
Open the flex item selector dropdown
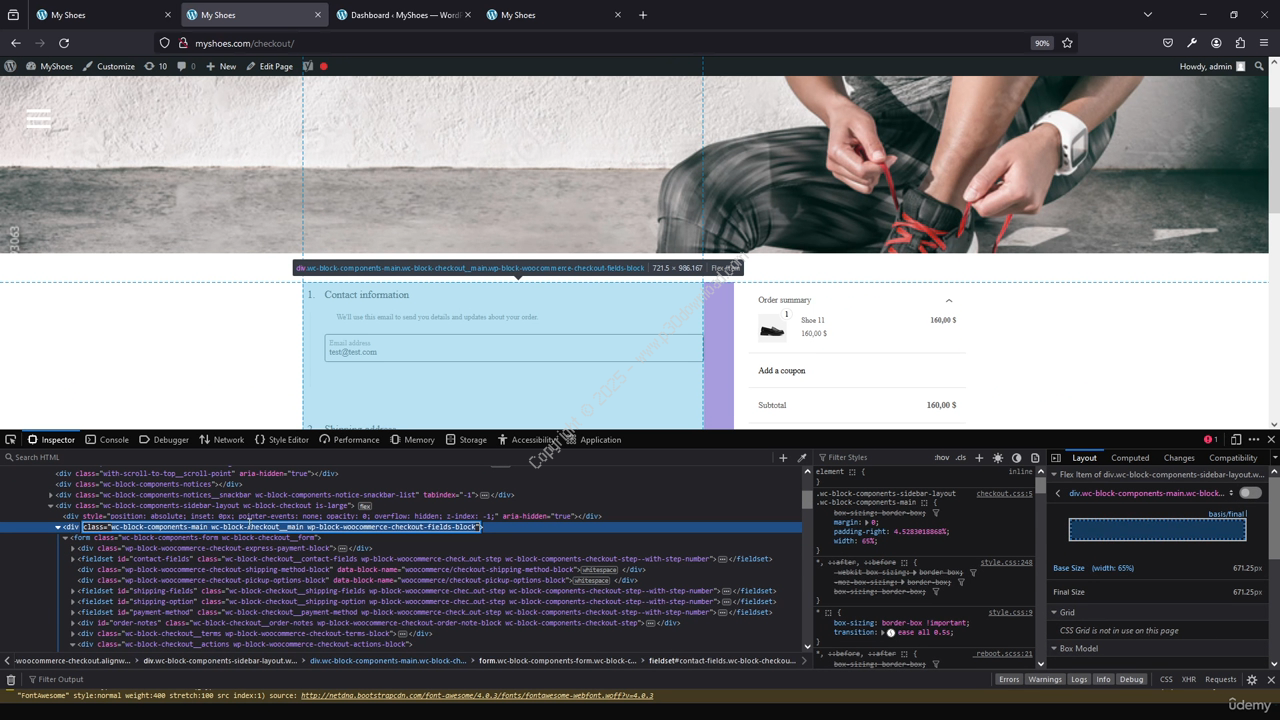click(x=1231, y=493)
